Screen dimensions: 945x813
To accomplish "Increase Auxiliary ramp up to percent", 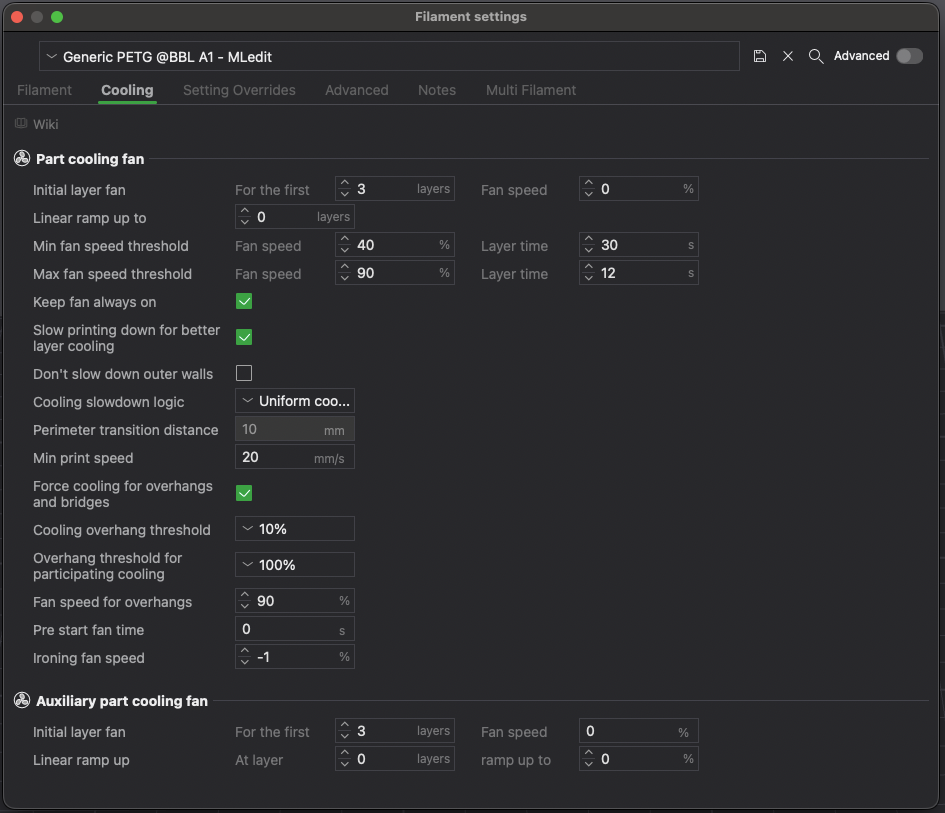I will 589,753.
